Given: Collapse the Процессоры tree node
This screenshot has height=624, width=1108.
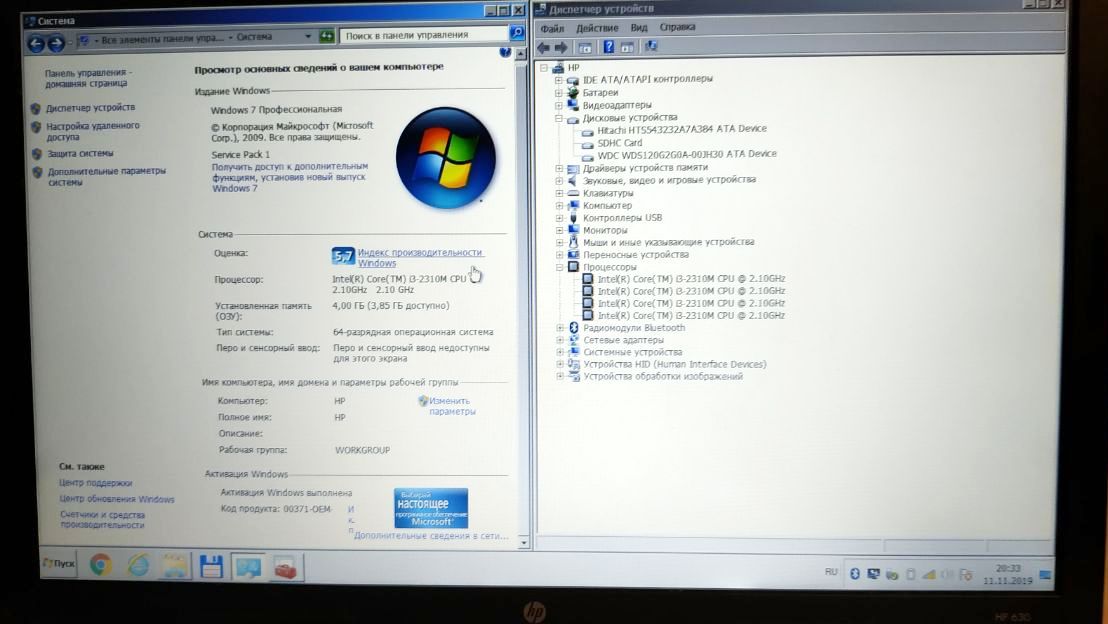Looking at the screenshot, I should [x=559, y=267].
